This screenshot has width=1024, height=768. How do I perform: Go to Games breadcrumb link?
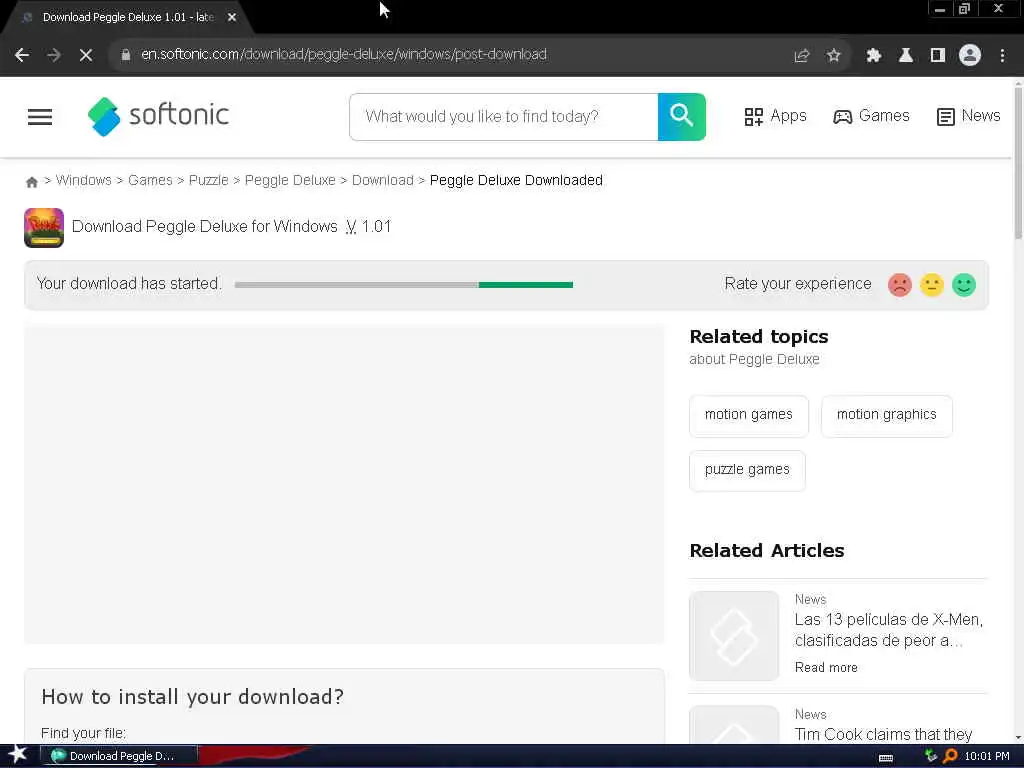click(150, 180)
